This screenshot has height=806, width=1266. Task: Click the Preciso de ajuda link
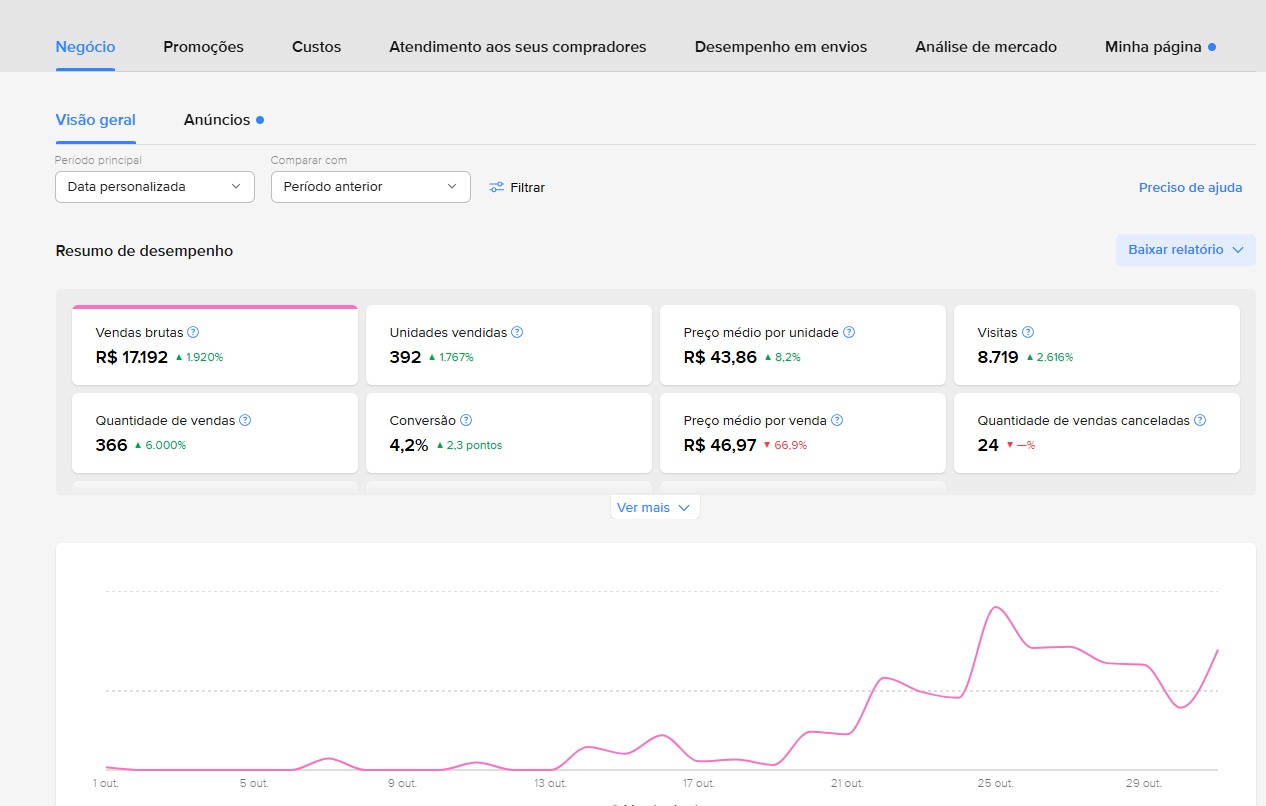click(x=1190, y=187)
